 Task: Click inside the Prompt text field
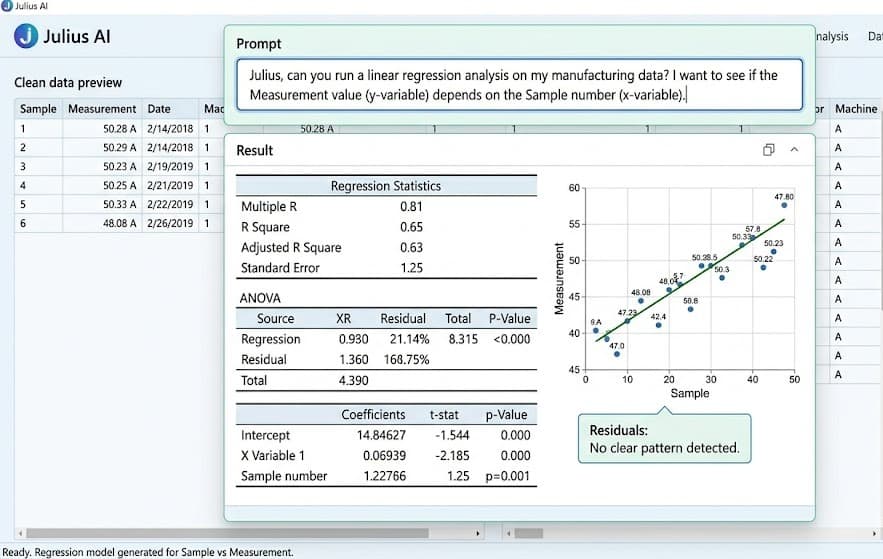coord(519,84)
